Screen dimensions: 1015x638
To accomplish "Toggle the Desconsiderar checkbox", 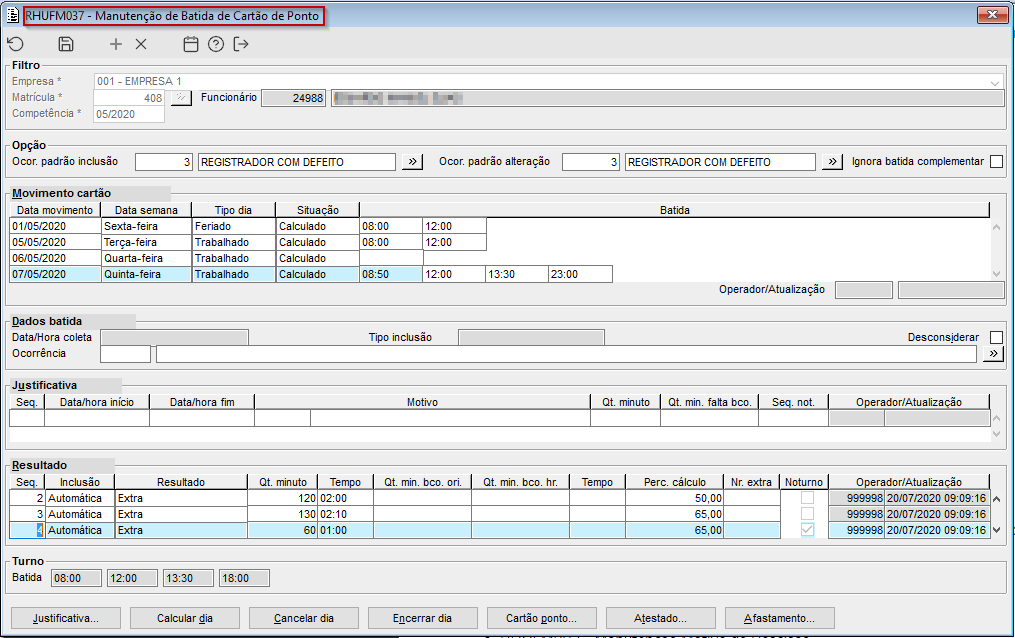I will coord(996,337).
